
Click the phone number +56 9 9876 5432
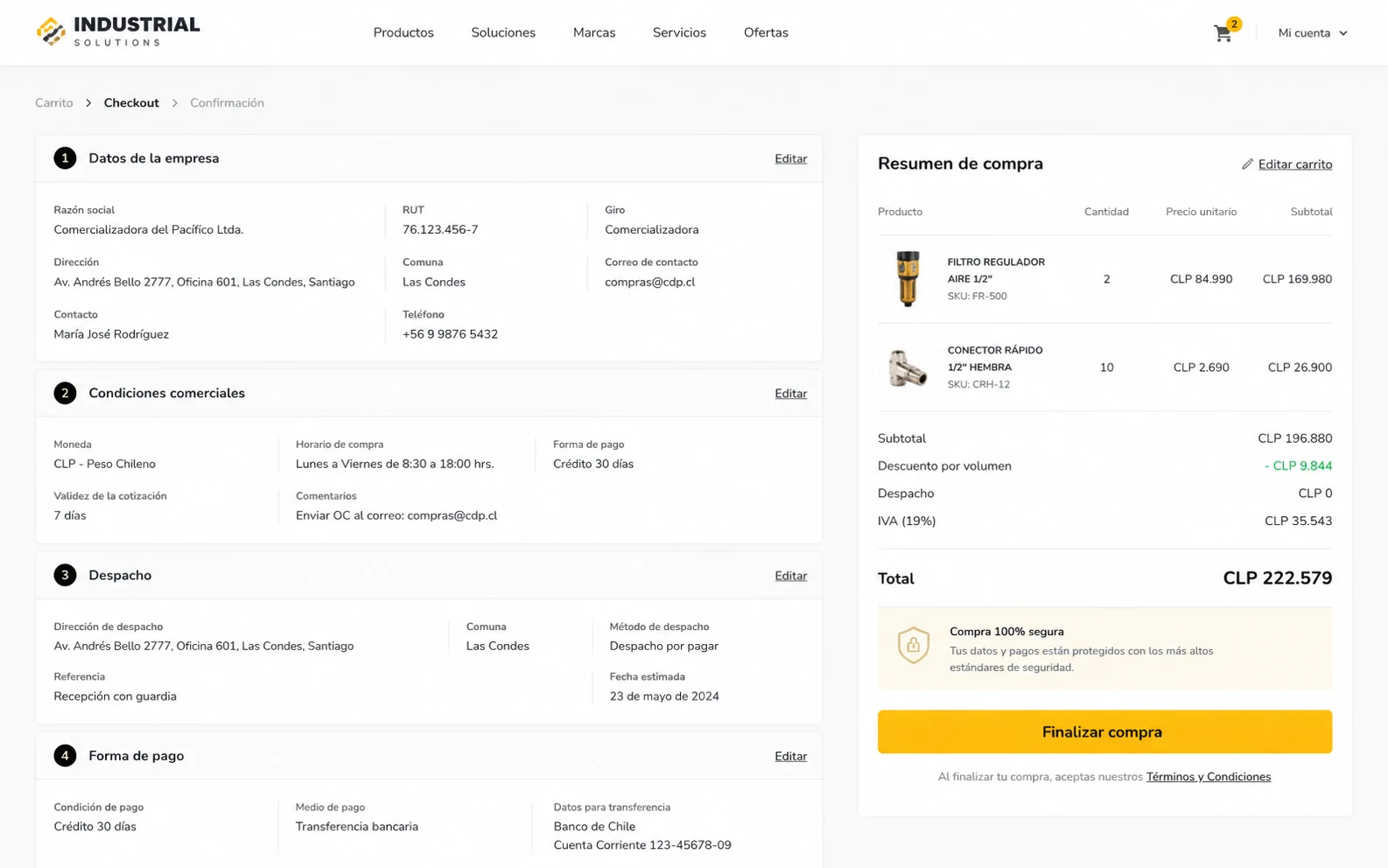click(x=450, y=334)
